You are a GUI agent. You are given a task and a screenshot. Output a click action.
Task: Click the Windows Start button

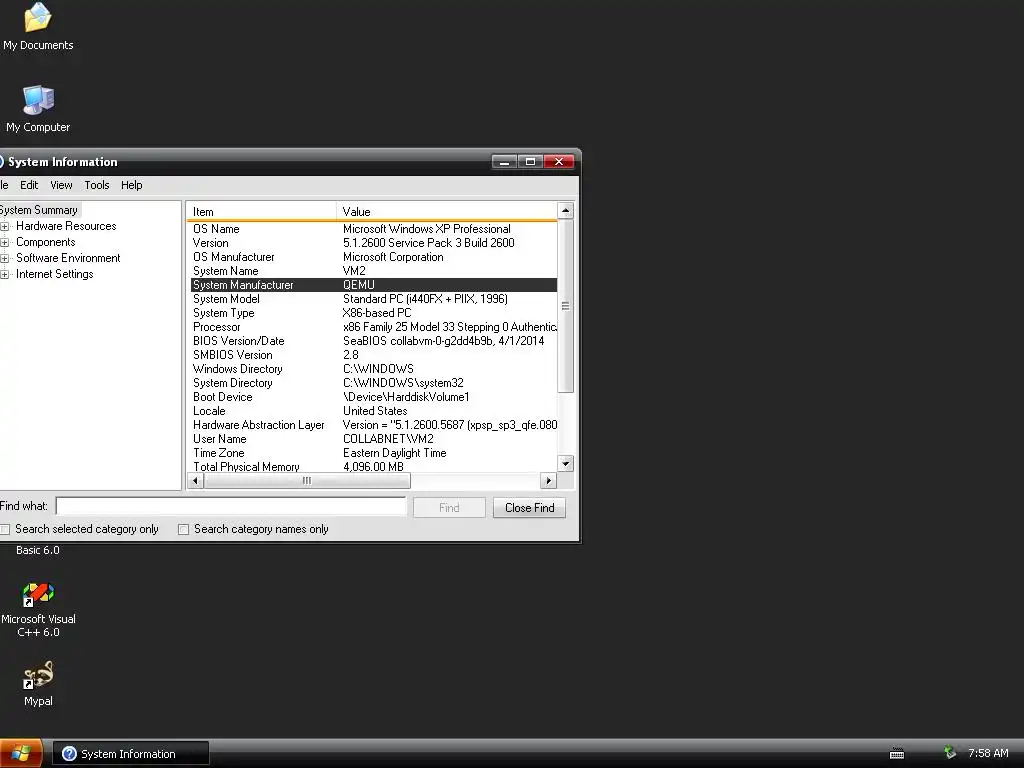point(21,754)
